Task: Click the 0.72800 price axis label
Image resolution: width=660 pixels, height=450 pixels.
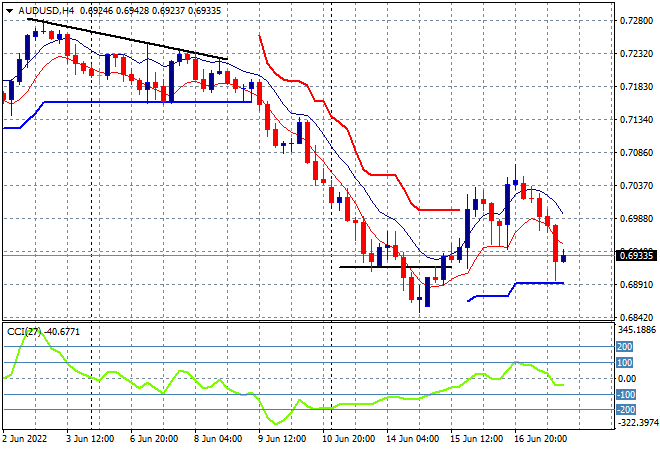Action: 636,21
